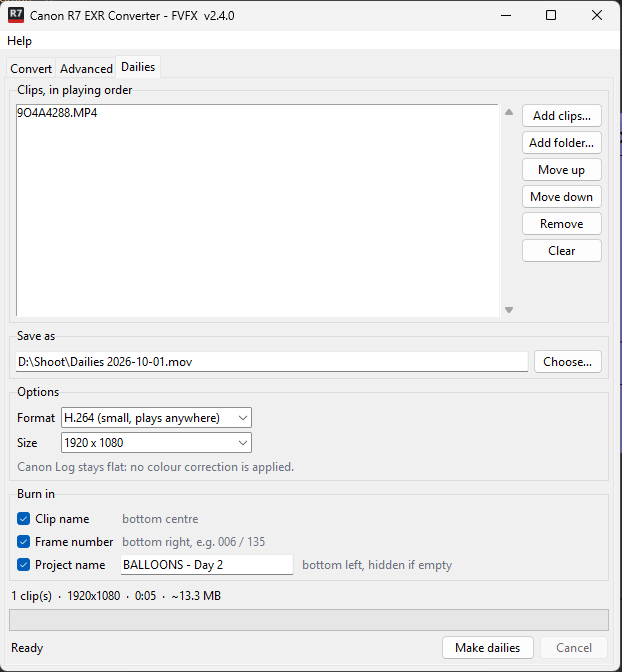The image size is (622, 672).
Task: Disable the Project name checkbox
Action: coord(24,565)
